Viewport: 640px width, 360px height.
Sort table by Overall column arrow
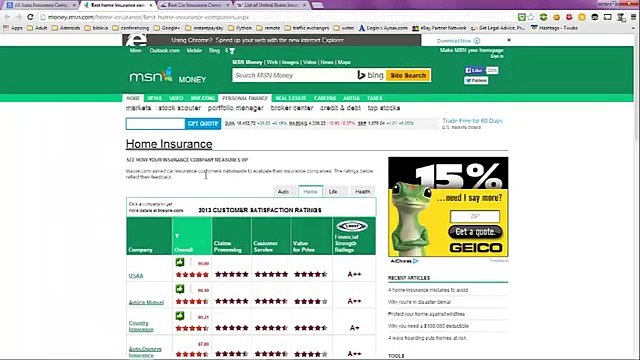(177, 236)
